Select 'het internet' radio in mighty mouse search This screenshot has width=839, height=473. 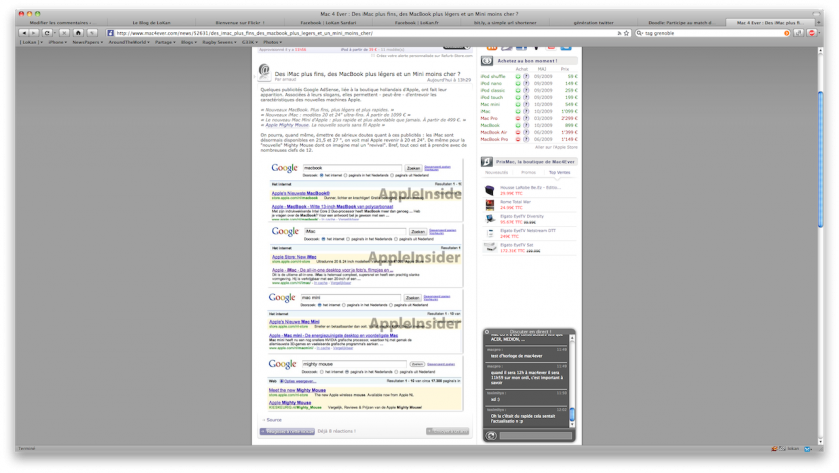tap(322, 372)
